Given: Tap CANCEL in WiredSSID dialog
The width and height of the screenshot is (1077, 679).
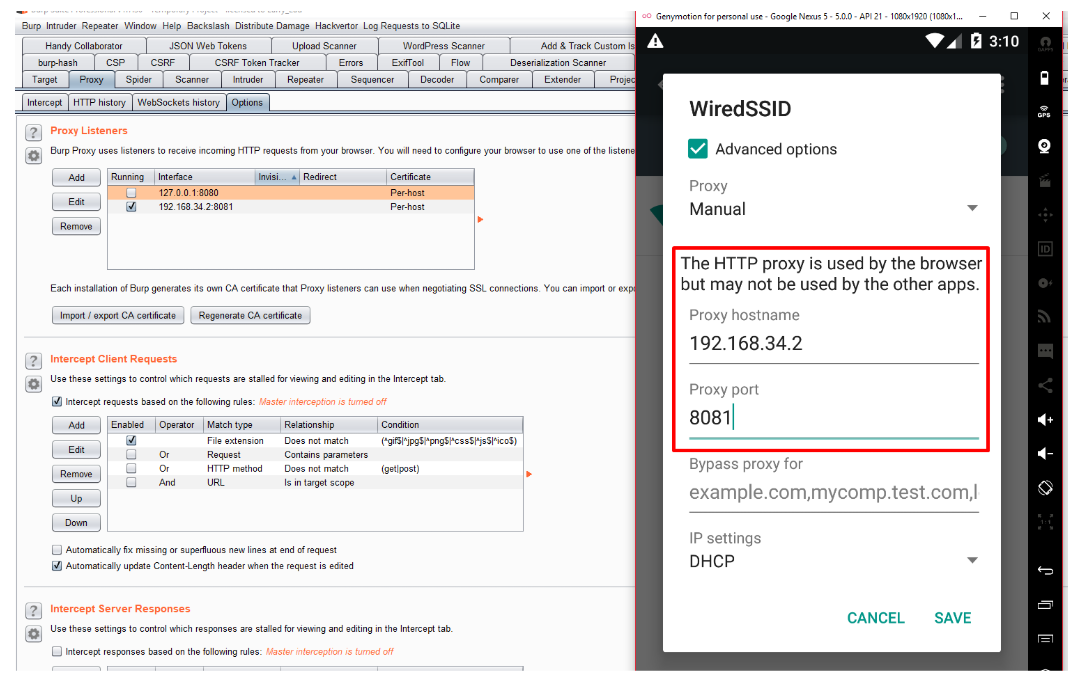Looking at the screenshot, I should click(876, 619).
